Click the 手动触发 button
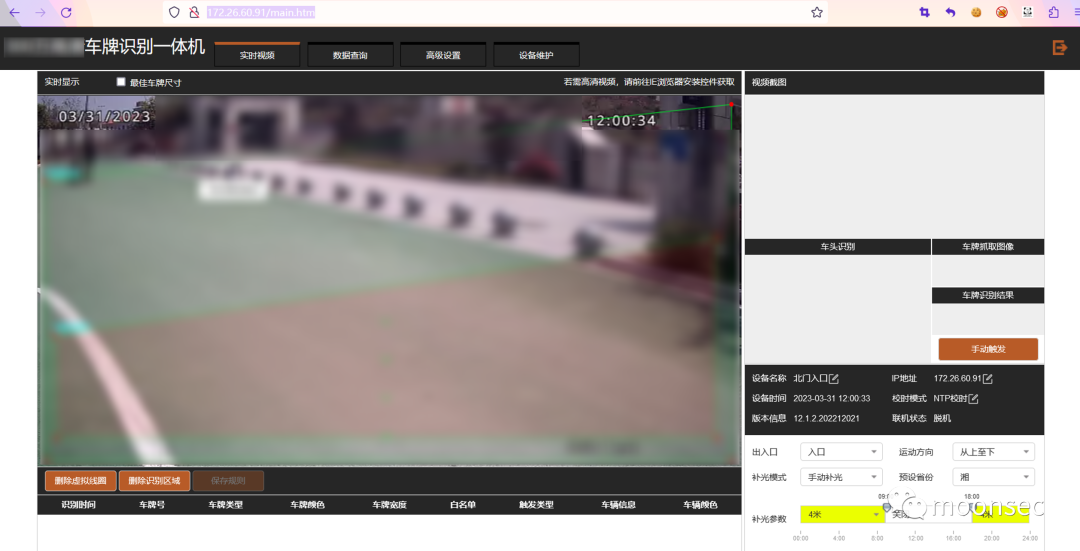Image resolution: width=1080 pixels, height=551 pixels. (x=988, y=349)
